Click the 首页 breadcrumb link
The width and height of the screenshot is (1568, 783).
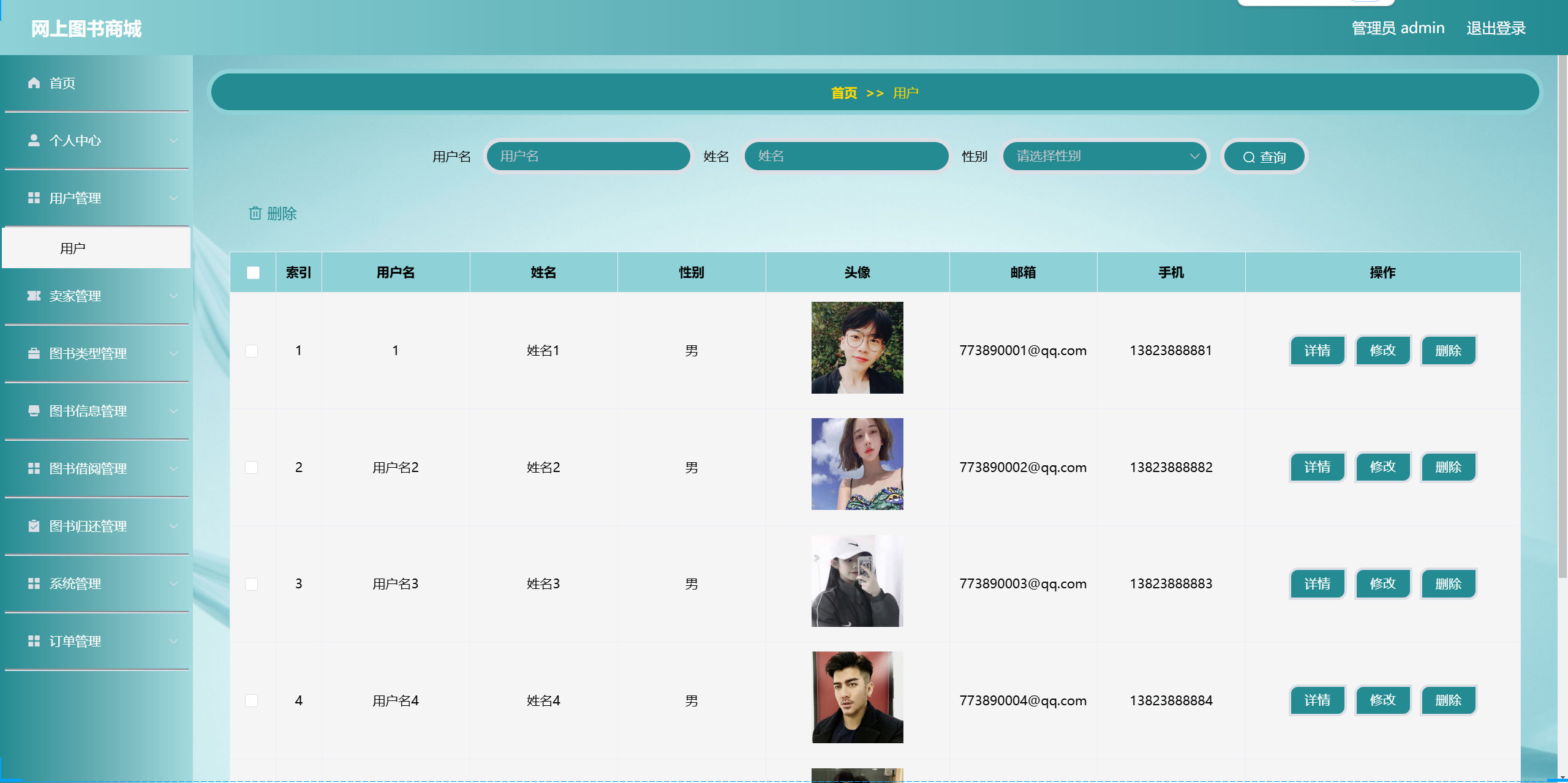point(844,93)
